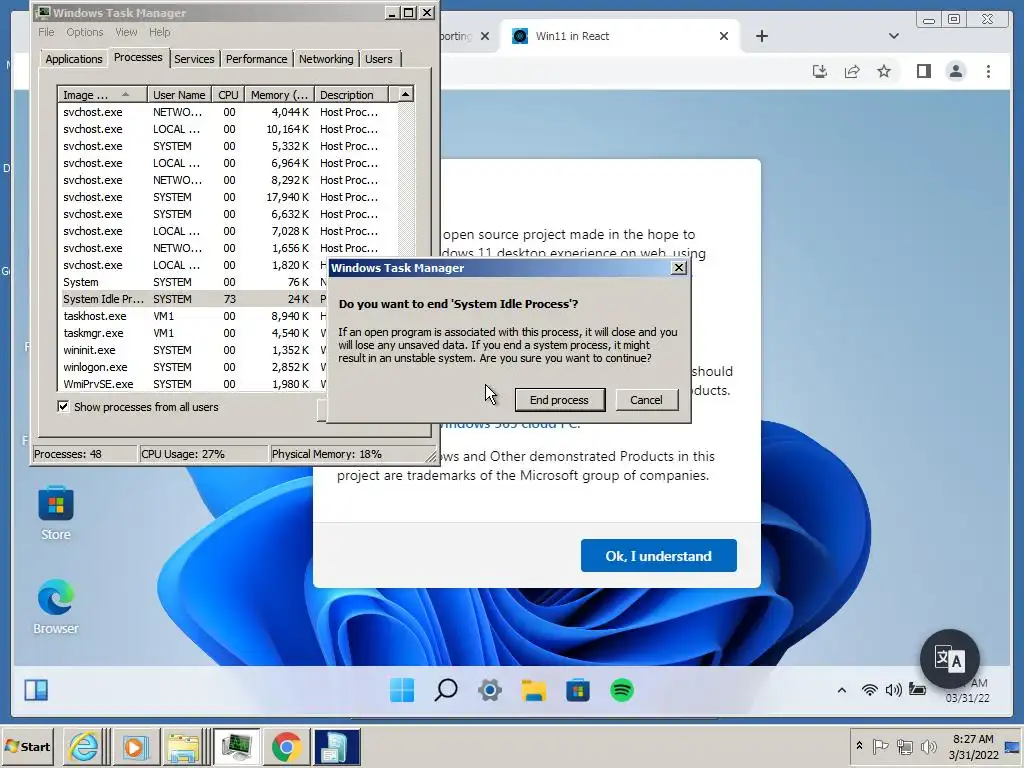The image size is (1024, 768).
Task: Toggle Show processes from all users
Action: 63,407
